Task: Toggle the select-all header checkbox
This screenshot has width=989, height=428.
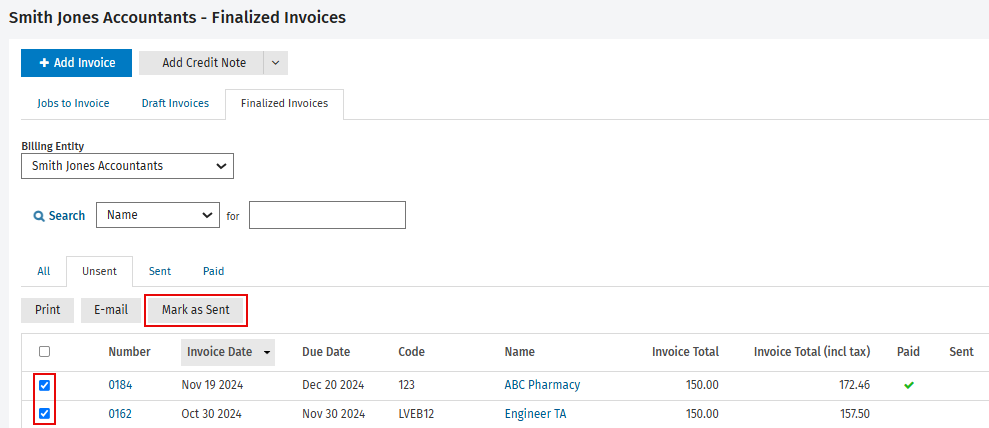Action: pos(45,352)
